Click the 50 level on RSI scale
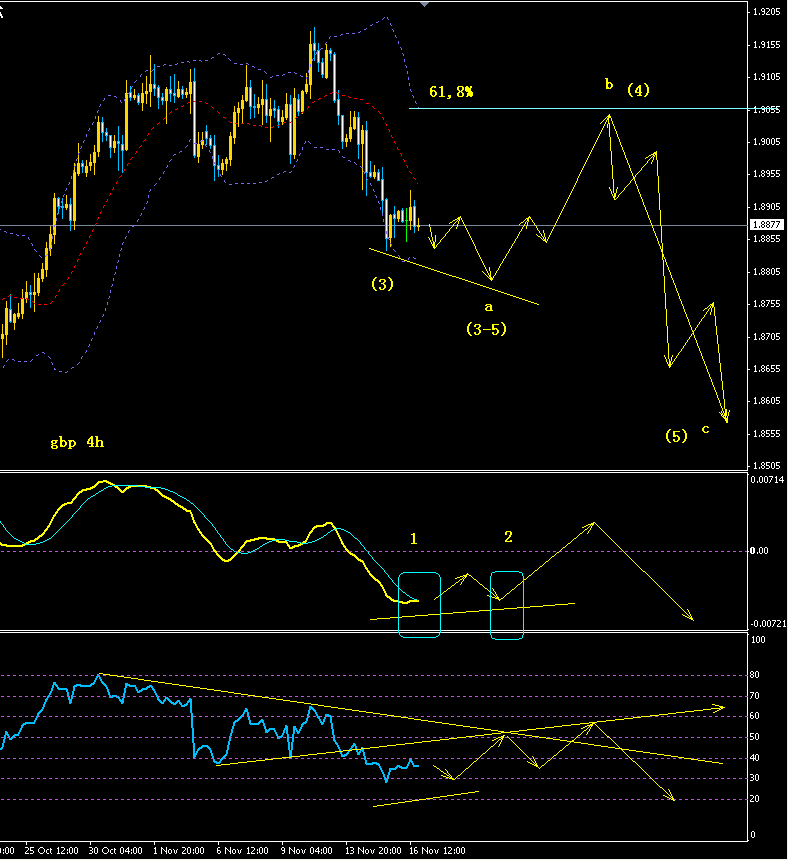The width and height of the screenshot is (789, 860). pos(755,737)
